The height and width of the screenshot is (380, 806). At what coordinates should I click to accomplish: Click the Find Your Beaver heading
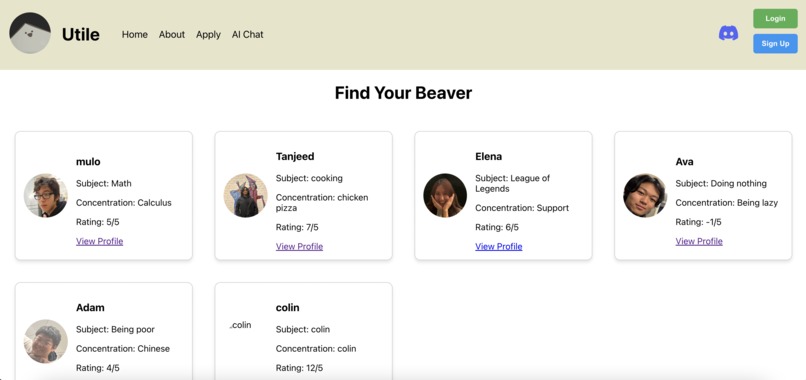point(403,93)
